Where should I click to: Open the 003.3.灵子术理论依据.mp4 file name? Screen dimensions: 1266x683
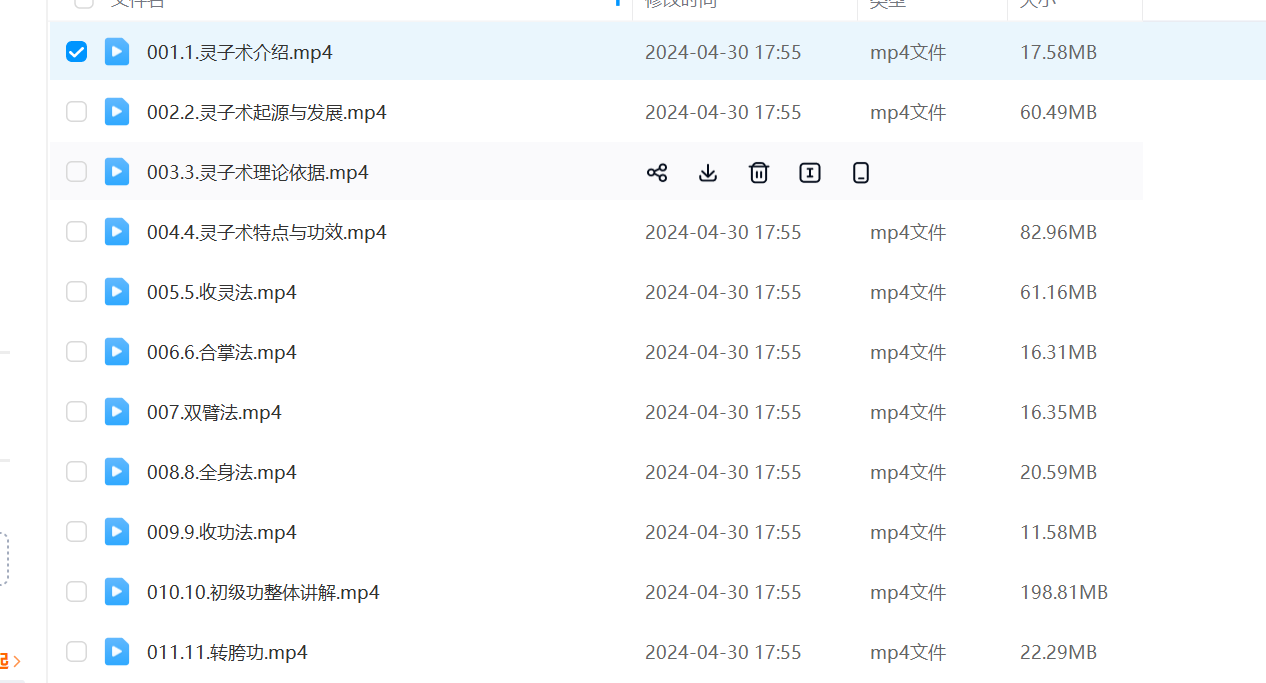(257, 172)
